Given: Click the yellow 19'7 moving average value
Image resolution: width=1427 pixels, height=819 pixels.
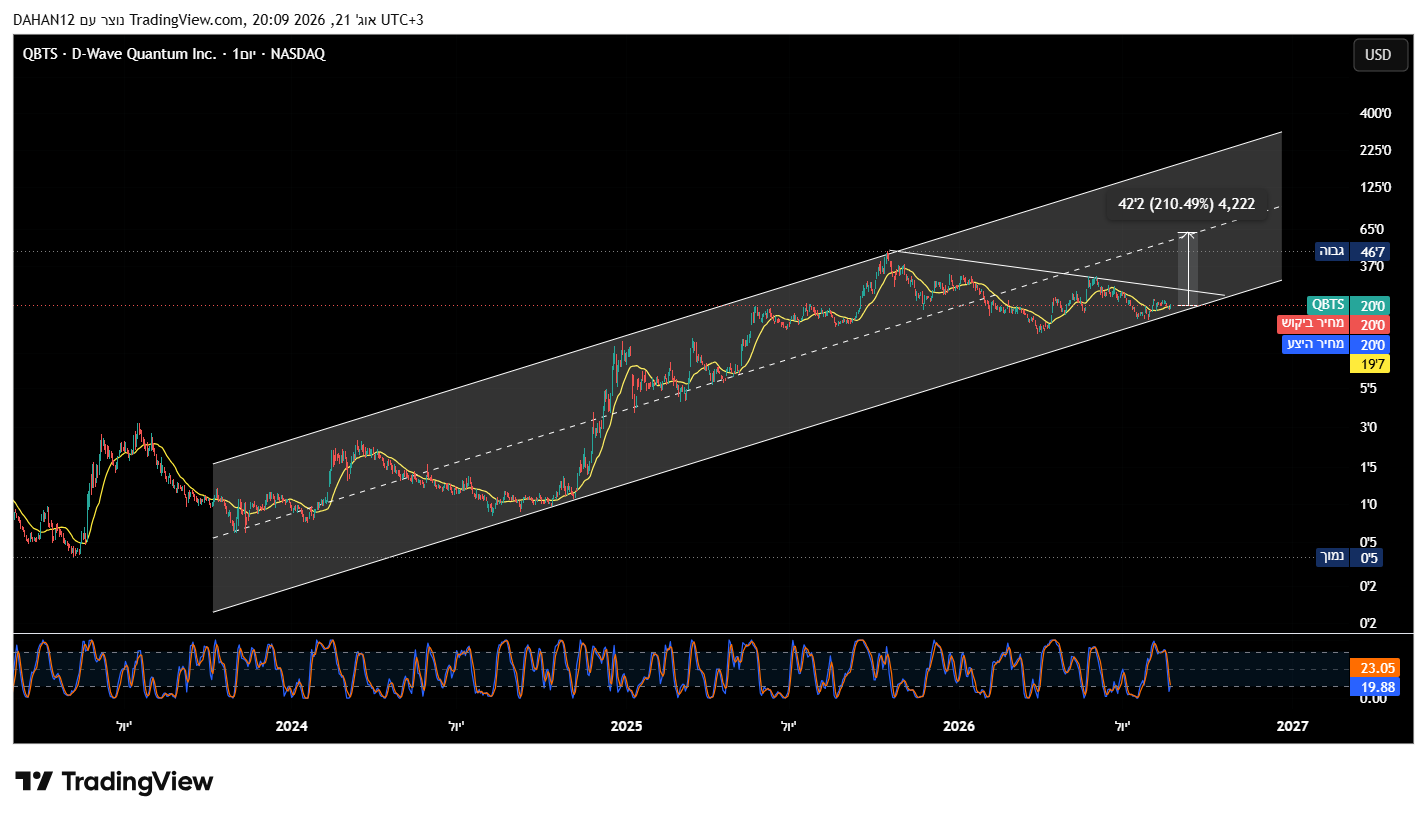Looking at the screenshot, I should [1370, 363].
